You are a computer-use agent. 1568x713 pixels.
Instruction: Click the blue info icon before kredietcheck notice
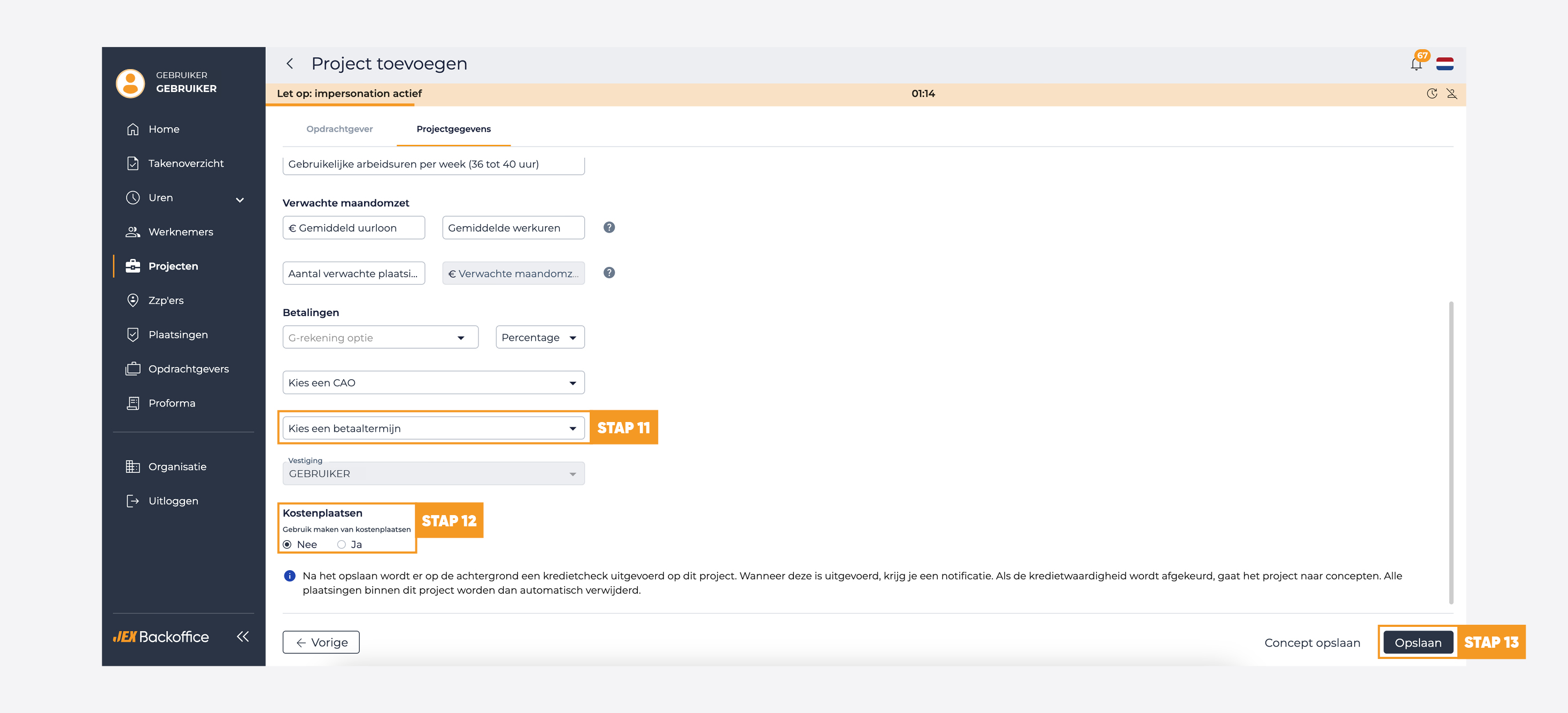pyautogui.click(x=290, y=576)
